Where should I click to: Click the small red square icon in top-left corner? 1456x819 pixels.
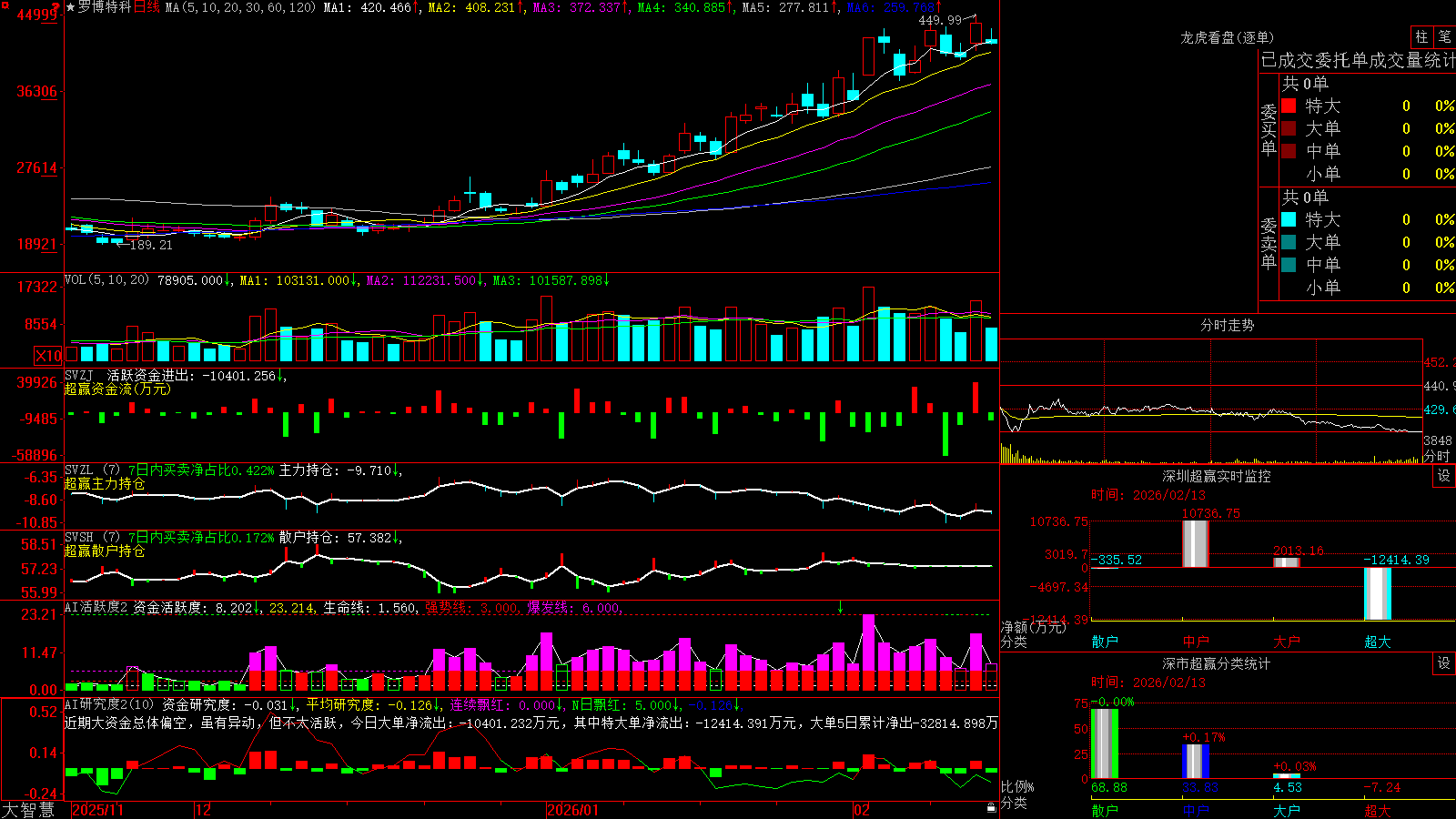(x=5, y=5)
